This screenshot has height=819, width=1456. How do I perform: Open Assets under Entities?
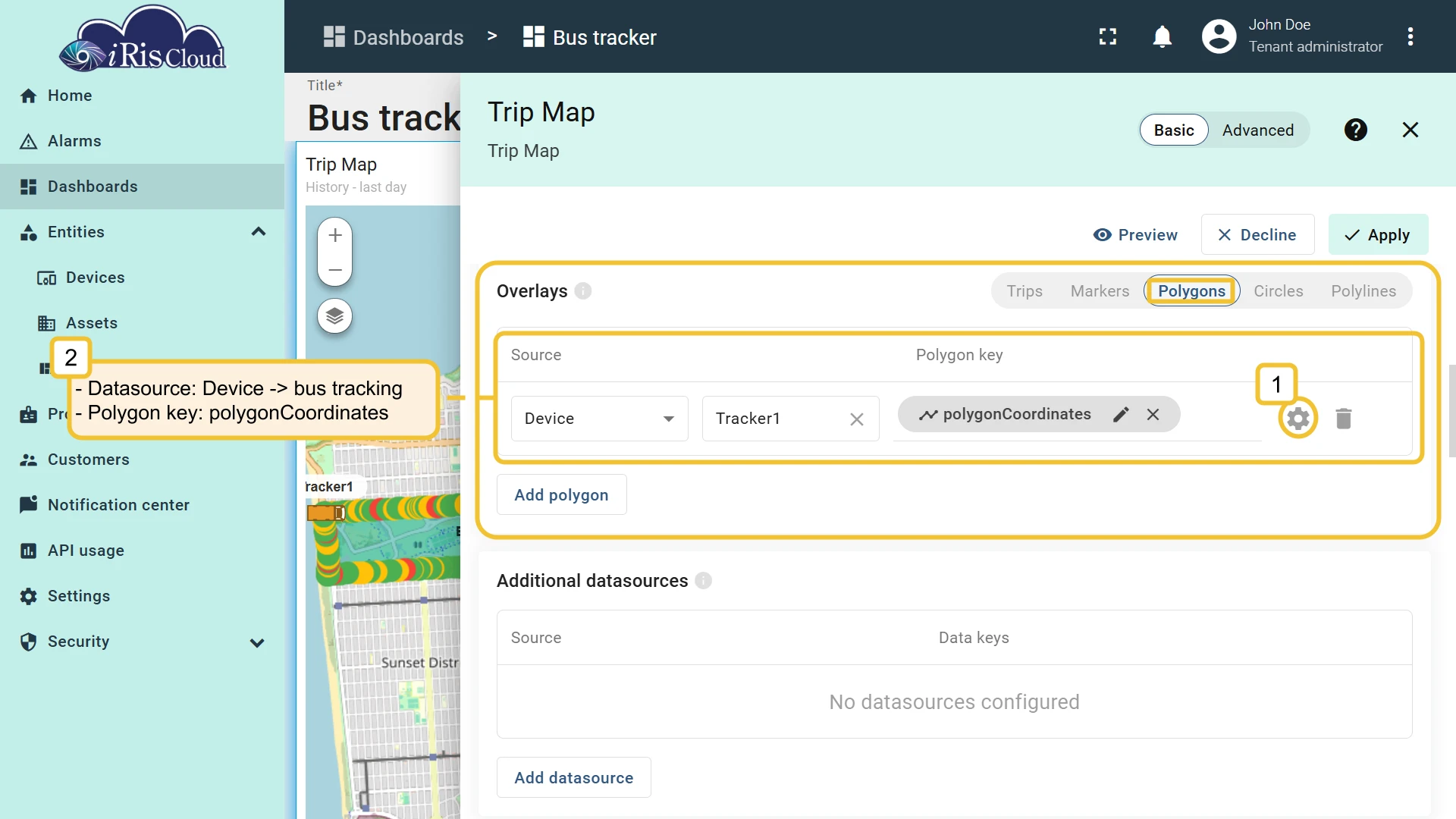pyautogui.click(x=142, y=323)
